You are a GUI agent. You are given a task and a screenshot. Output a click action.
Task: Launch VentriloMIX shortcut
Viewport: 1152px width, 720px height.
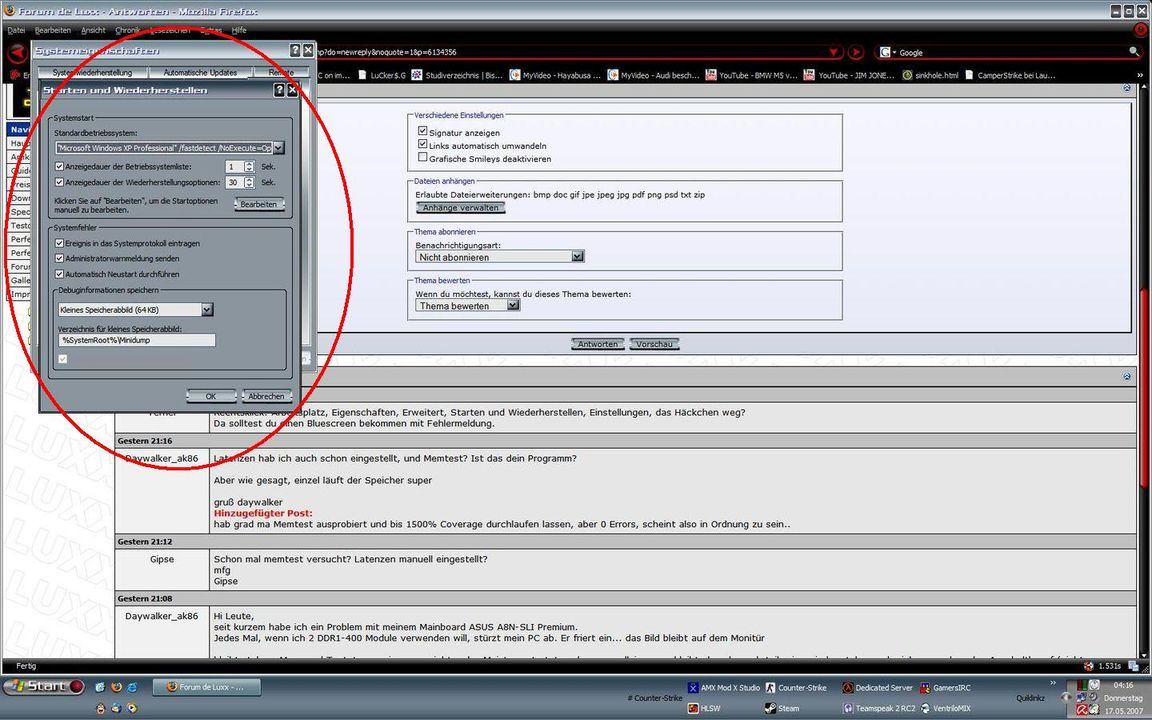[x=946, y=708]
